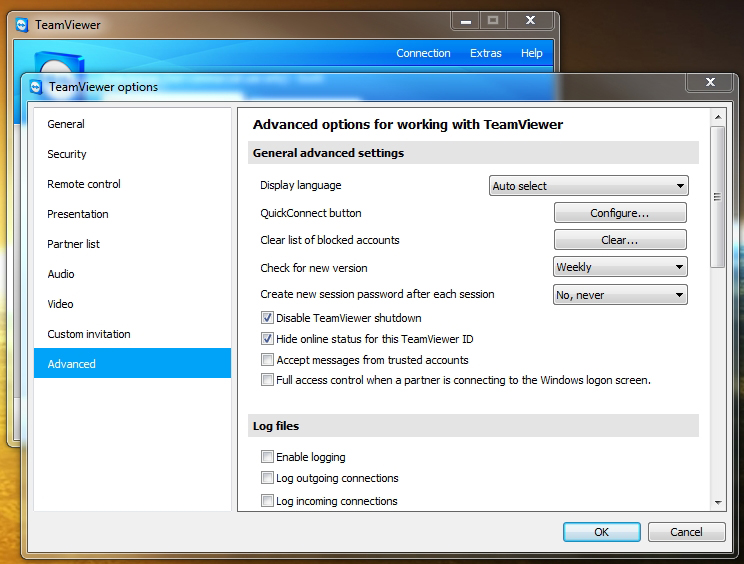Open the Check for new version dropdown
This screenshot has height=564, width=744.
click(620, 267)
